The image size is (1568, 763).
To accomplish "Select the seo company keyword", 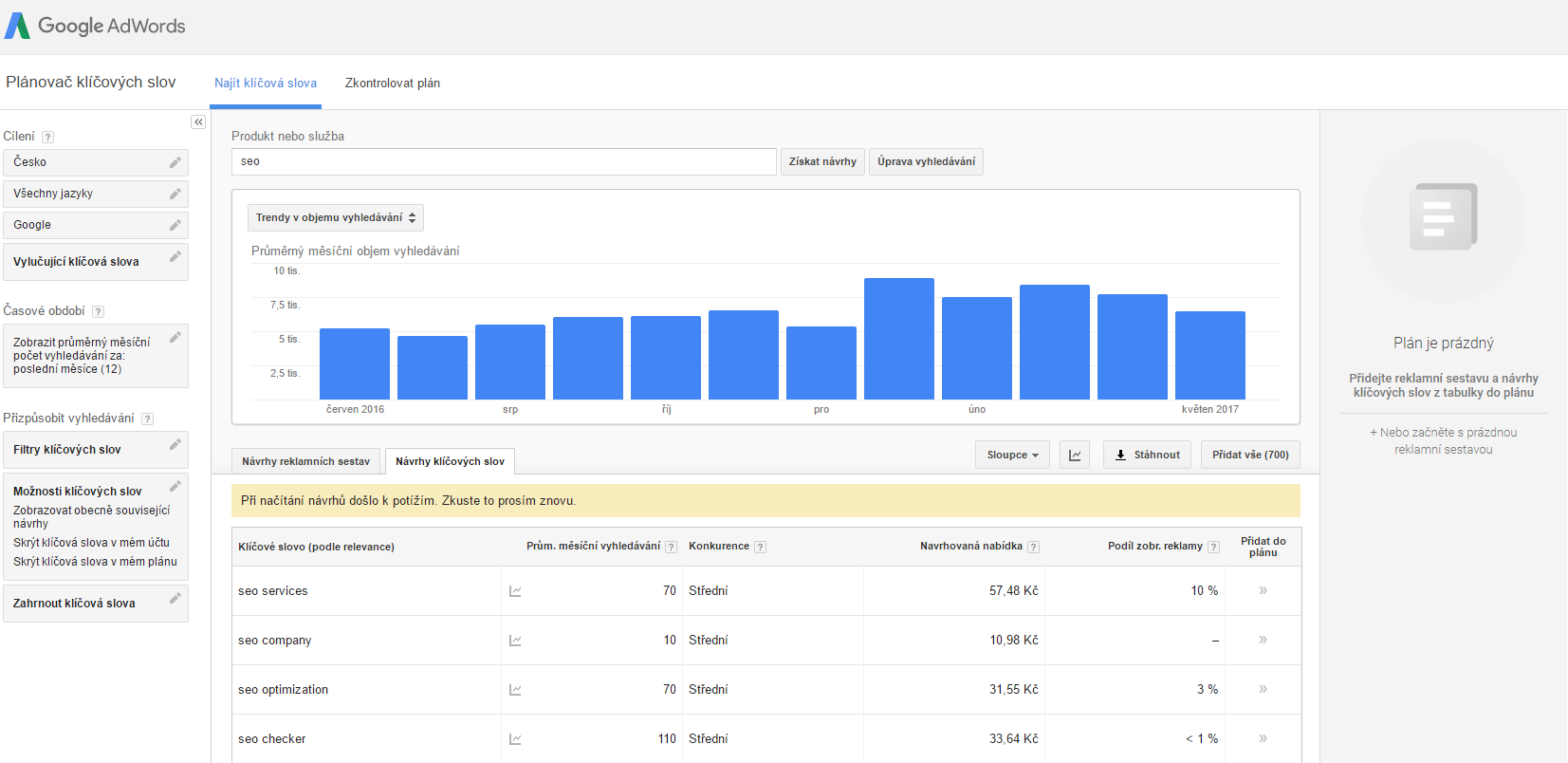I will tap(274, 641).
